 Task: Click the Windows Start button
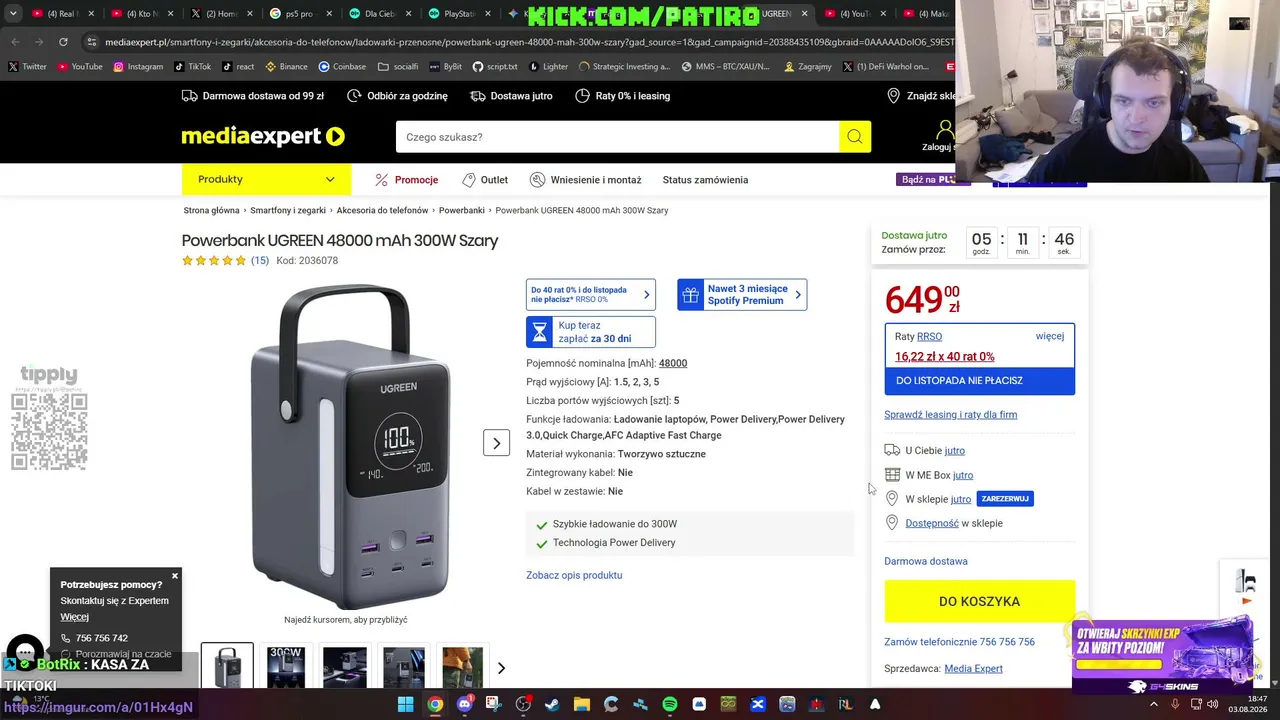[405, 704]
